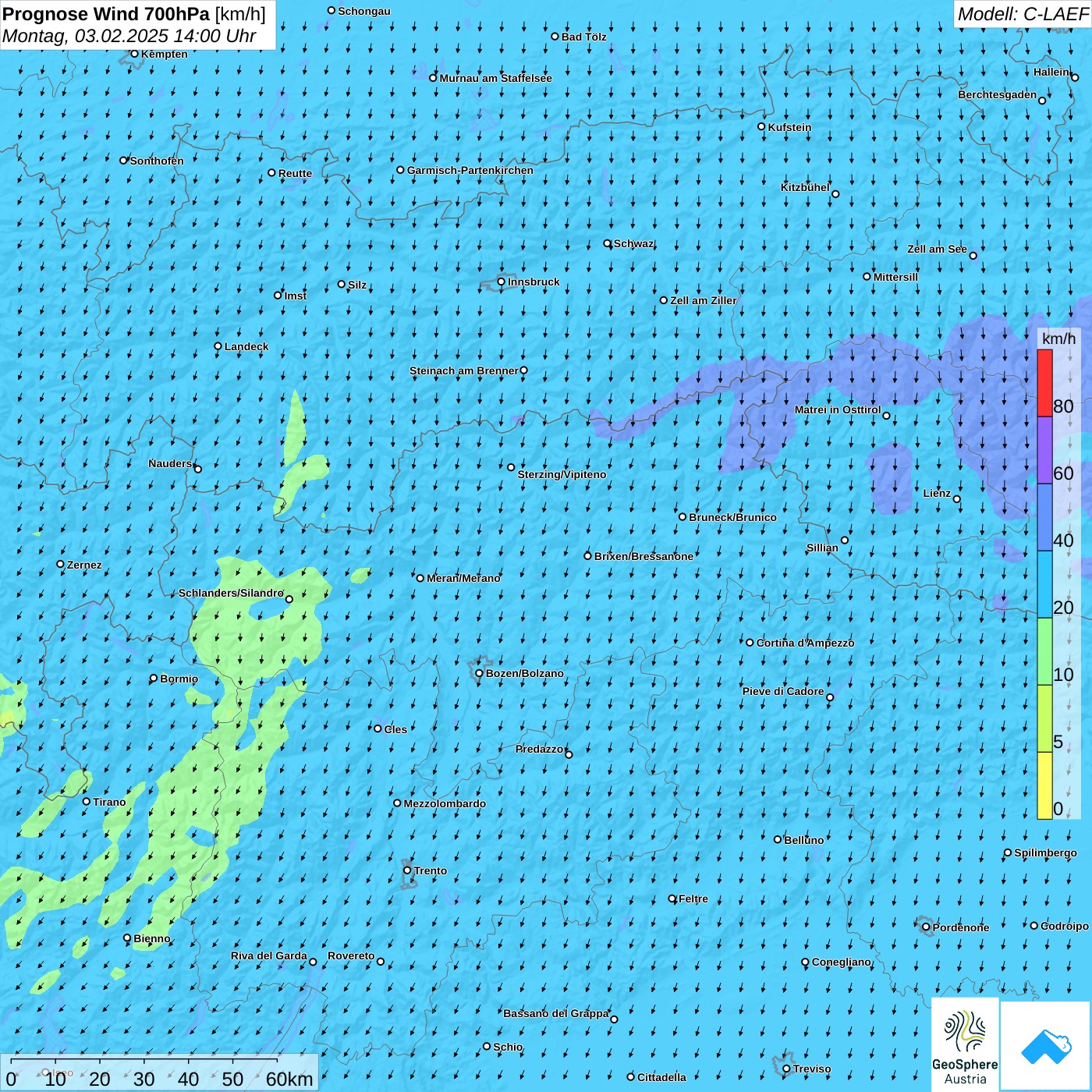Click the Bassano del Grappa label
Viewport: 1092px width, 1092px height.
pos(556,1013)
